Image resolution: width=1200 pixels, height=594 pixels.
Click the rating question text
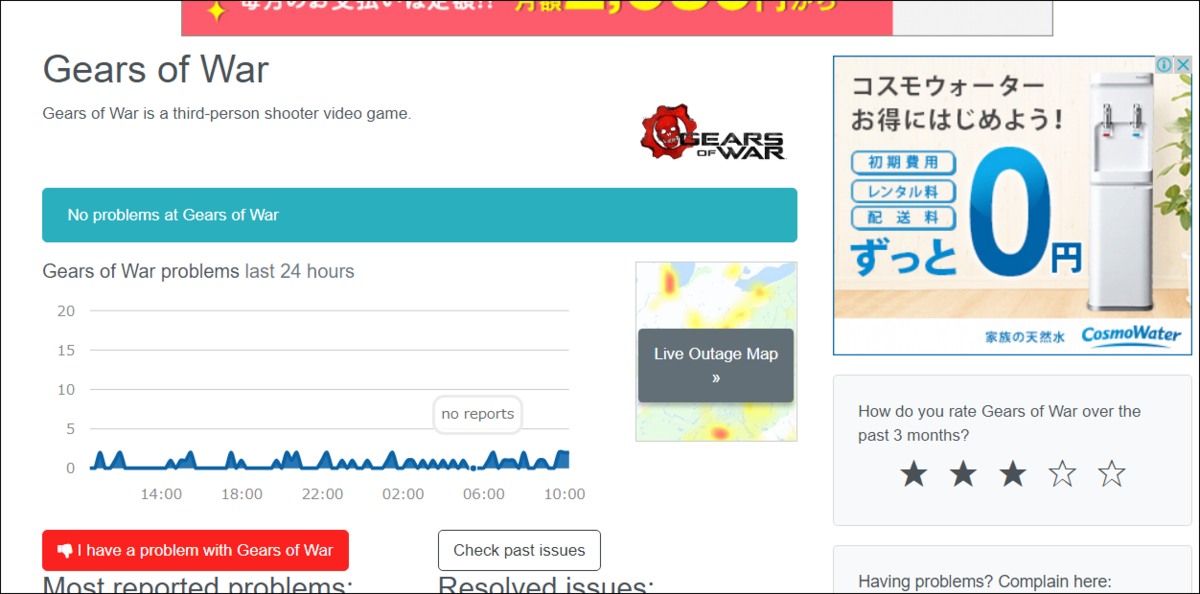1000,423
